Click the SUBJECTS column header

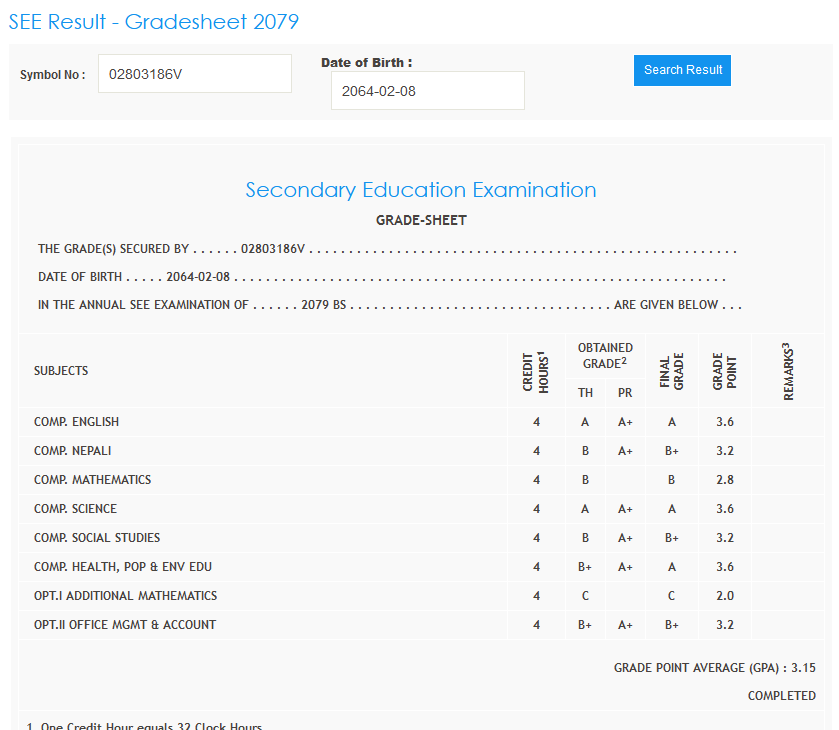[61, 371]
